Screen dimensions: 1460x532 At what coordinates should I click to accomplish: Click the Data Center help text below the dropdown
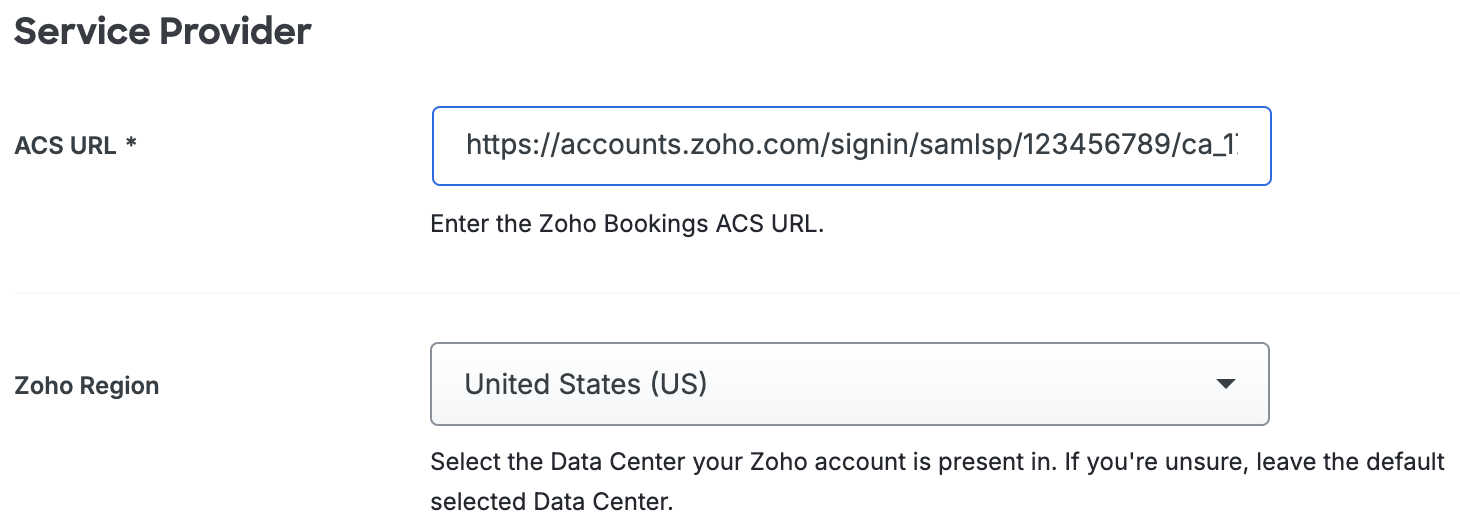[937, 462]
